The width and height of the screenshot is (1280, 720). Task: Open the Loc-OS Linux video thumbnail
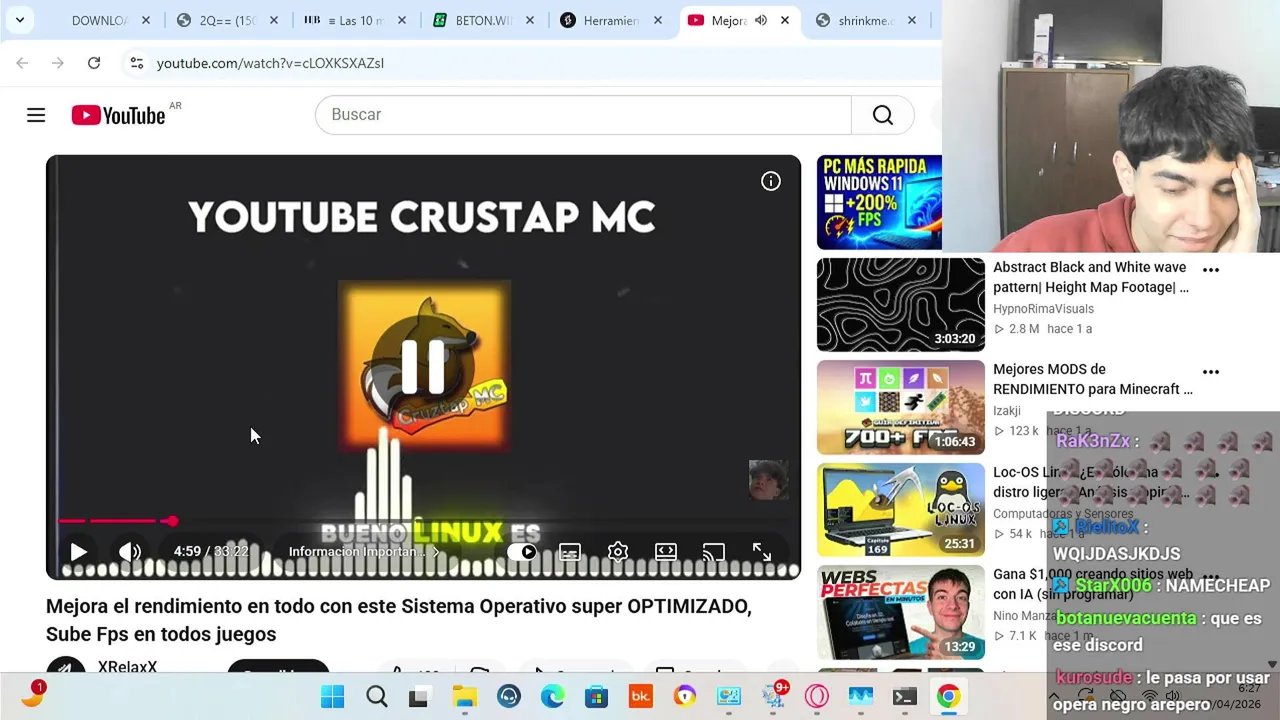[901, 509]
